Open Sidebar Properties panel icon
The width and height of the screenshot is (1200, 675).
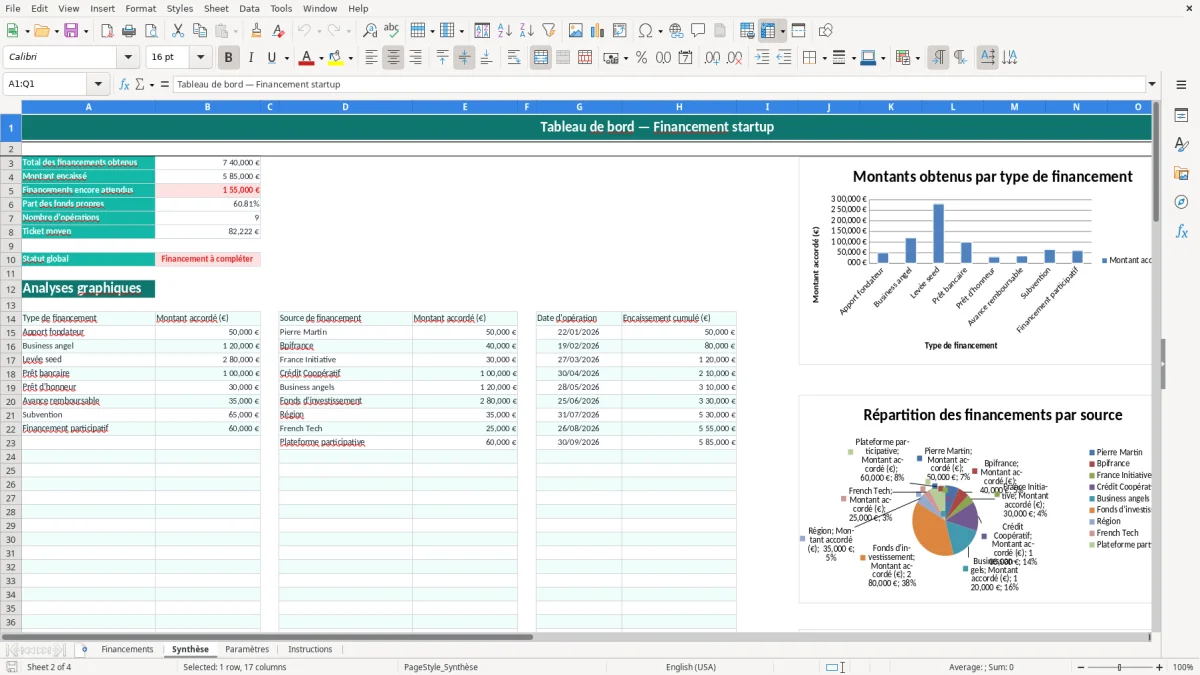1181,116
